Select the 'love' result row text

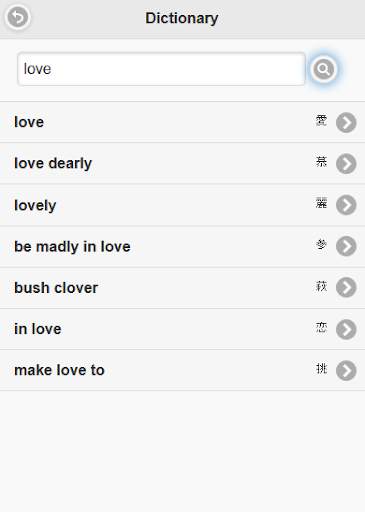click(29, 122)
